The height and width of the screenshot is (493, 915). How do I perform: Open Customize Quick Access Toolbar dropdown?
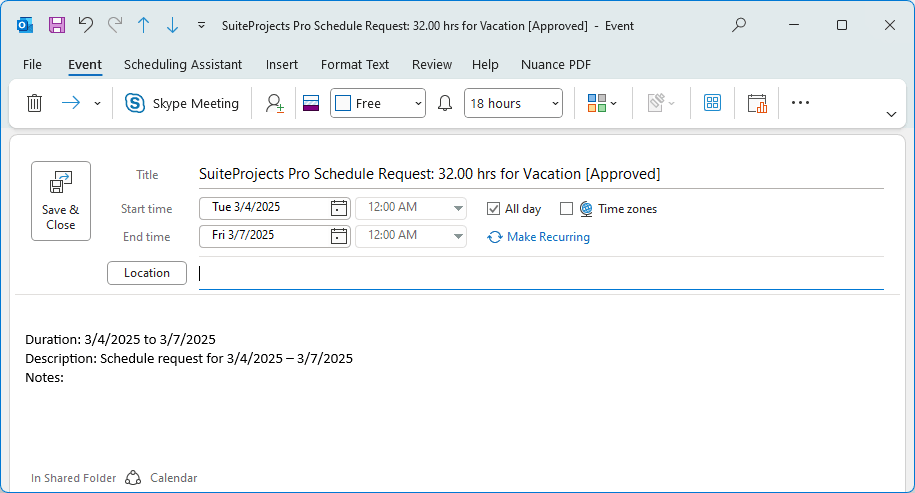201,25
